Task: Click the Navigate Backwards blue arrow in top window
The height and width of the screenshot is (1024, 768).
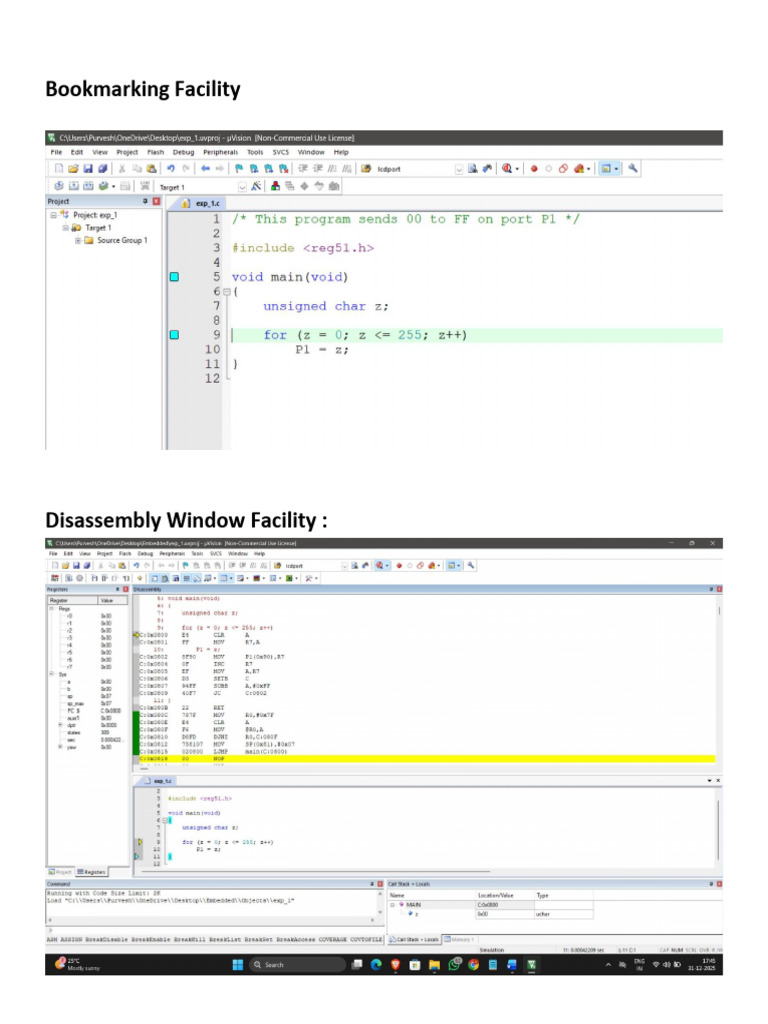Action: point(205,168)
